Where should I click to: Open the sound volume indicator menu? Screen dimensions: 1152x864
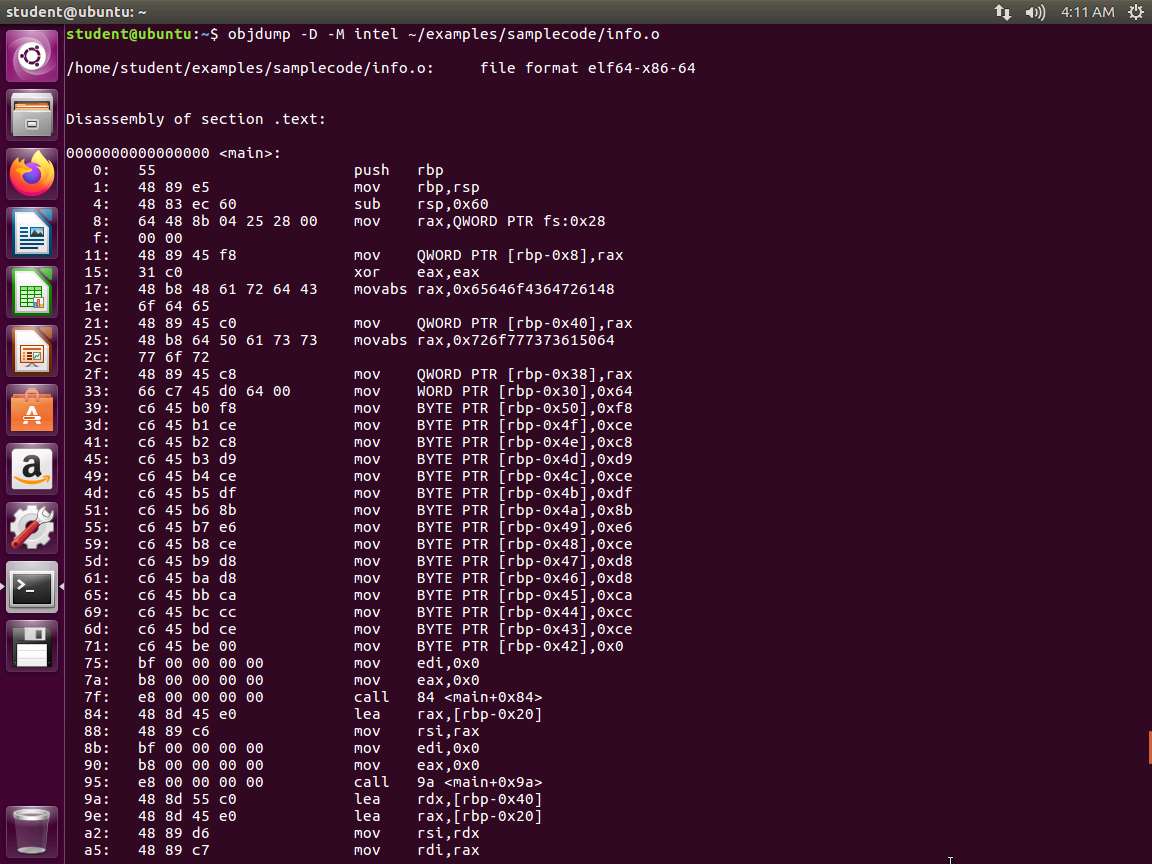pyautogui.click(x=1035, y=12)
